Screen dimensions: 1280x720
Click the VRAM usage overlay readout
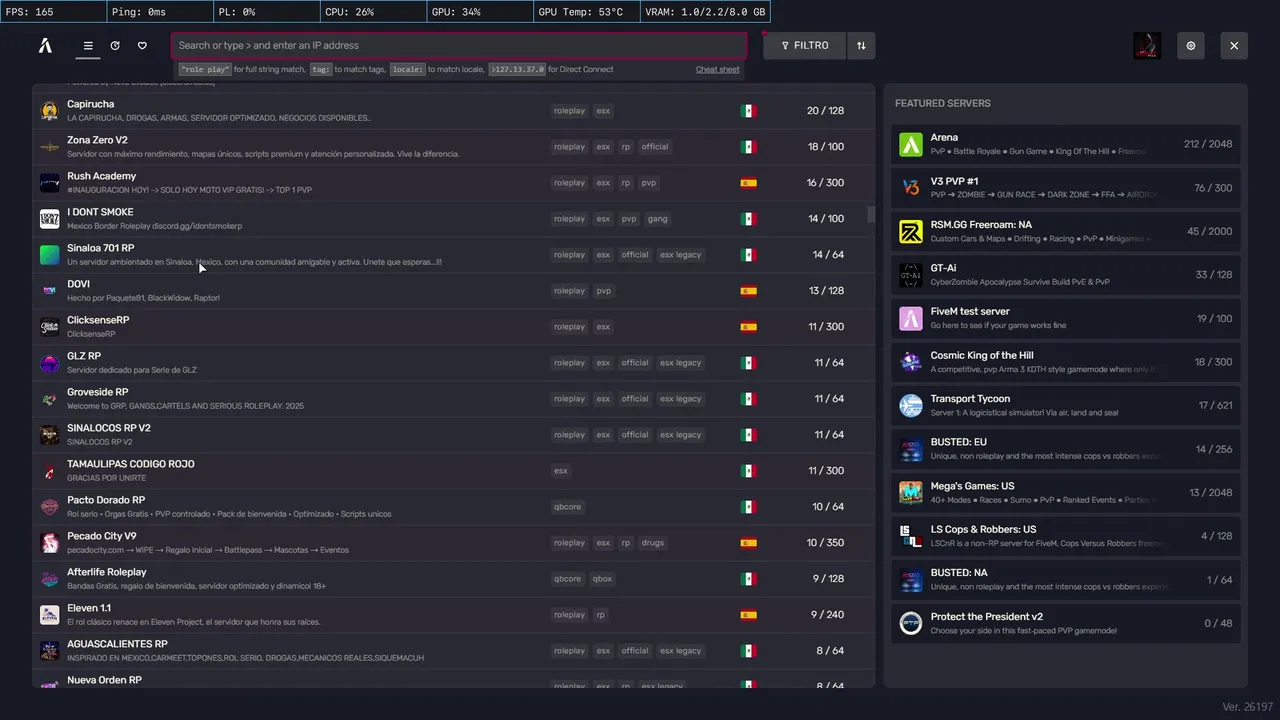[x=706, y=12]
